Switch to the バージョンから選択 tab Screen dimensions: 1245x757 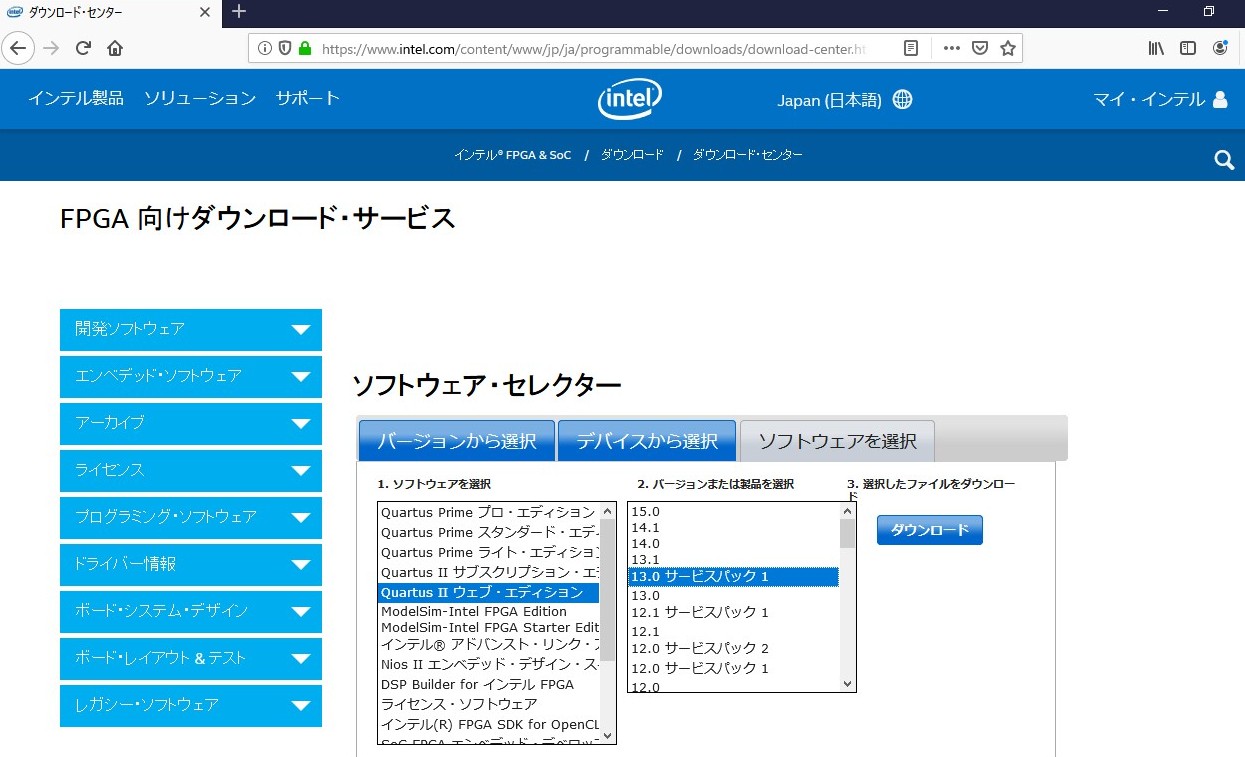(456, 440)
